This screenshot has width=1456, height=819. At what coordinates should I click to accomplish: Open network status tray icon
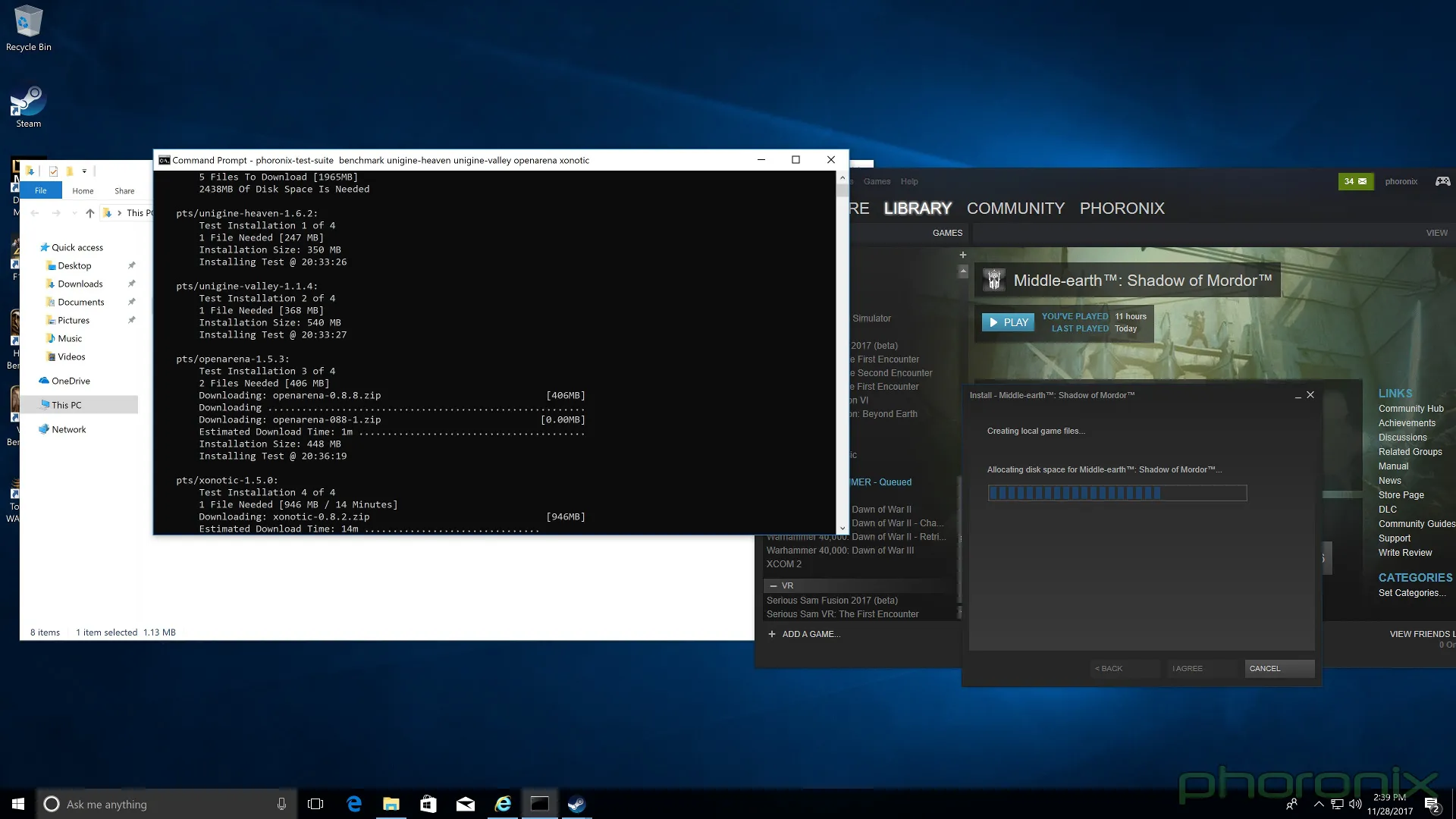pyautogui.click(x=1337, y=804)
